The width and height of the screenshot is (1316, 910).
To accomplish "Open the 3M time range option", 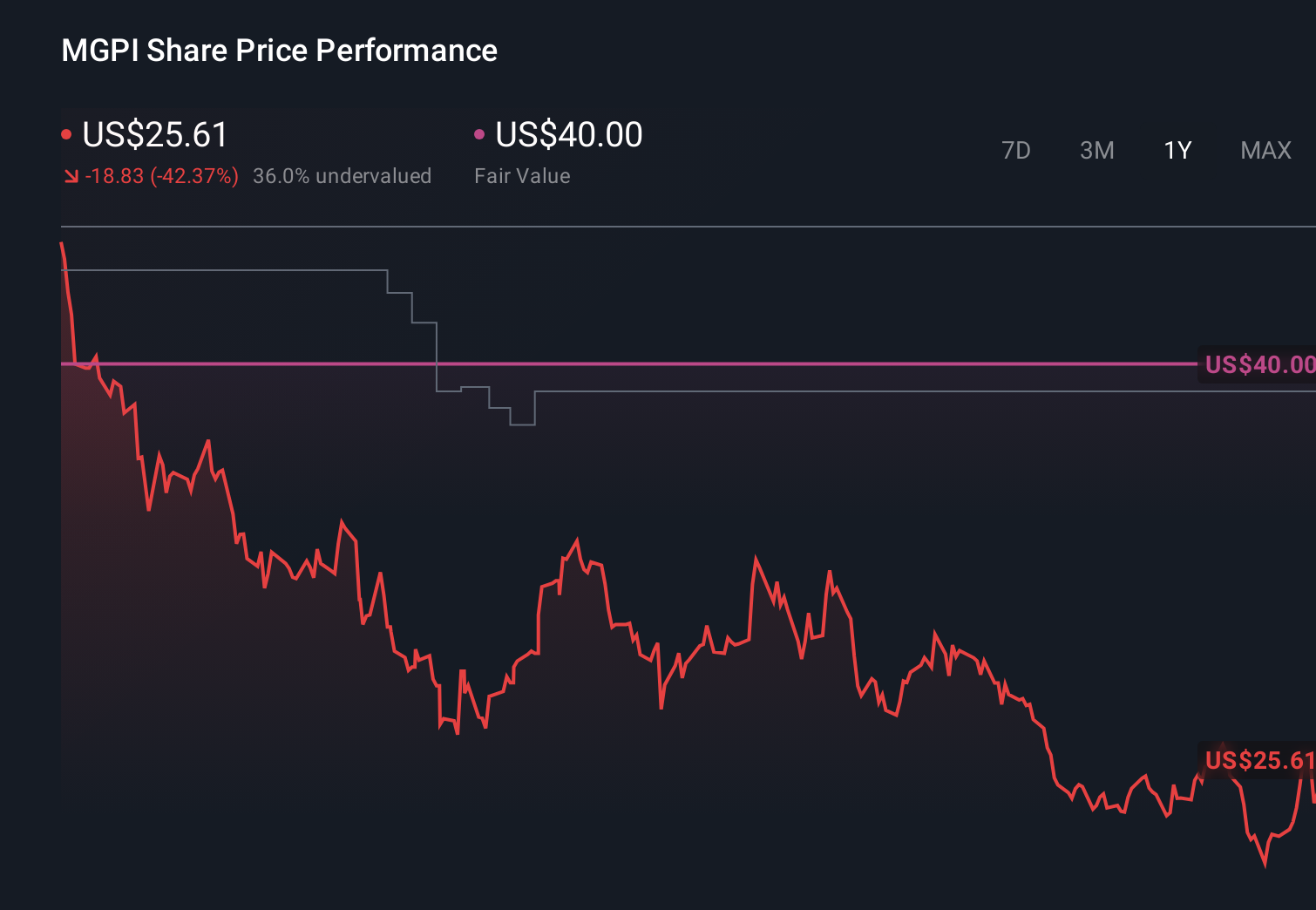I will click(x=1097, y=150).
